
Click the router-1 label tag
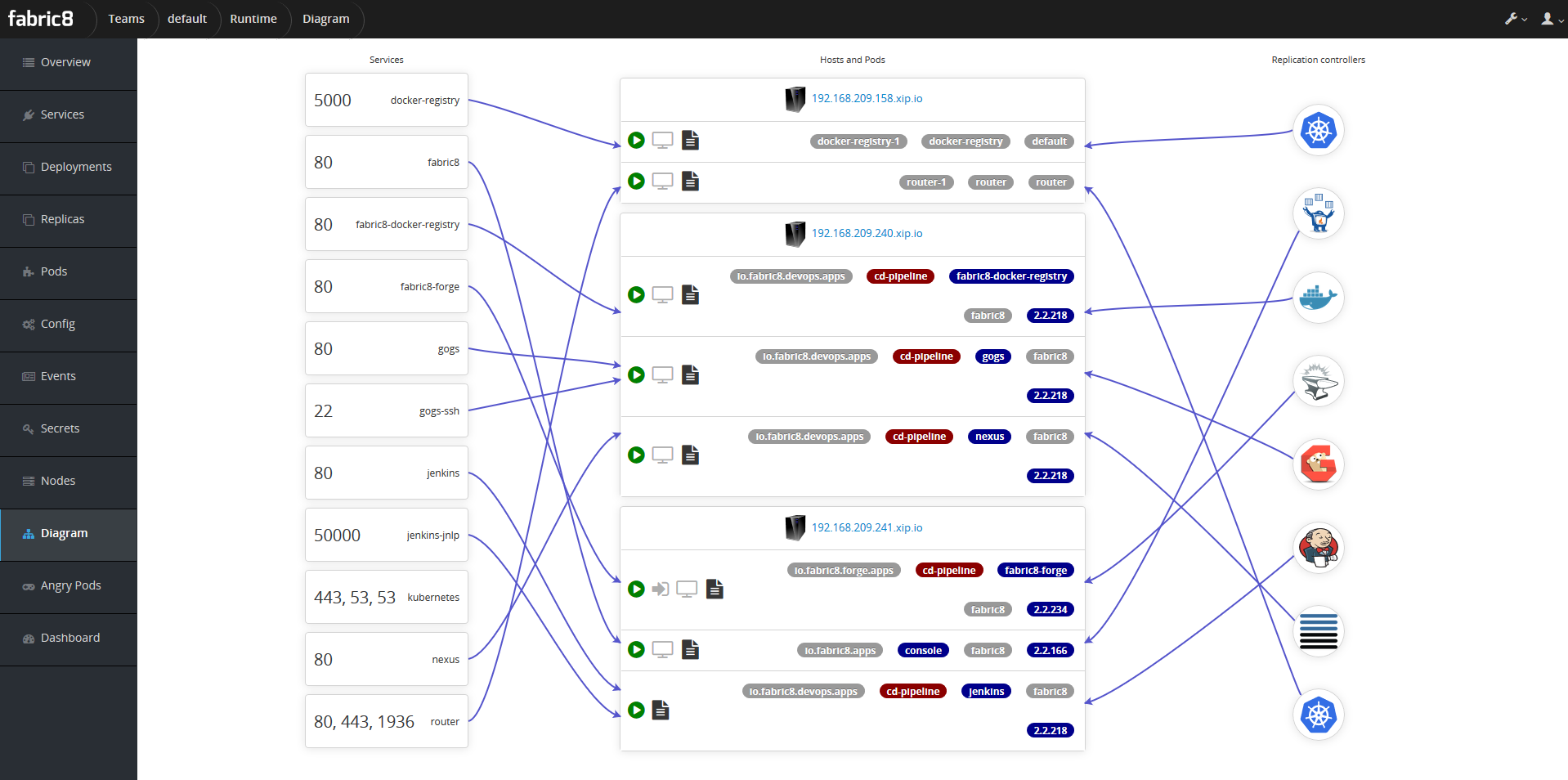click(x=926, y=182)
